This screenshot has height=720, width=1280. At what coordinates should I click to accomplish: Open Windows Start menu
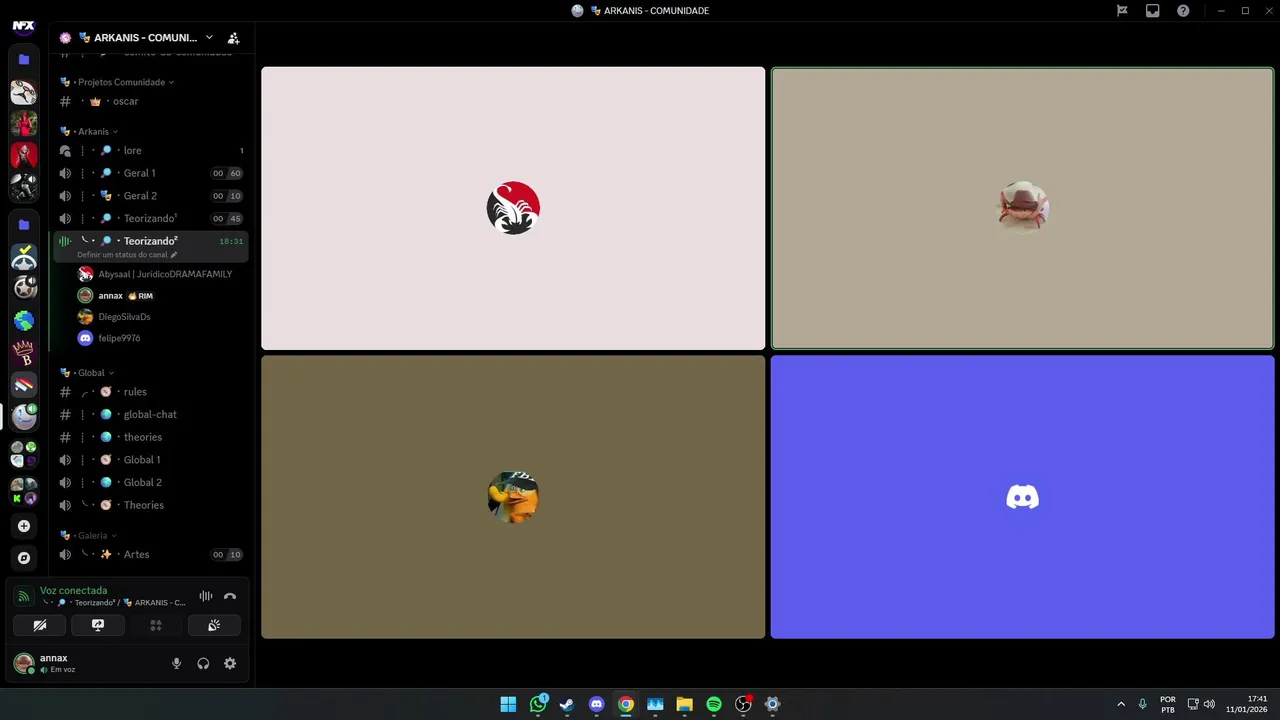pyautogui.click(x=508, y=704)
